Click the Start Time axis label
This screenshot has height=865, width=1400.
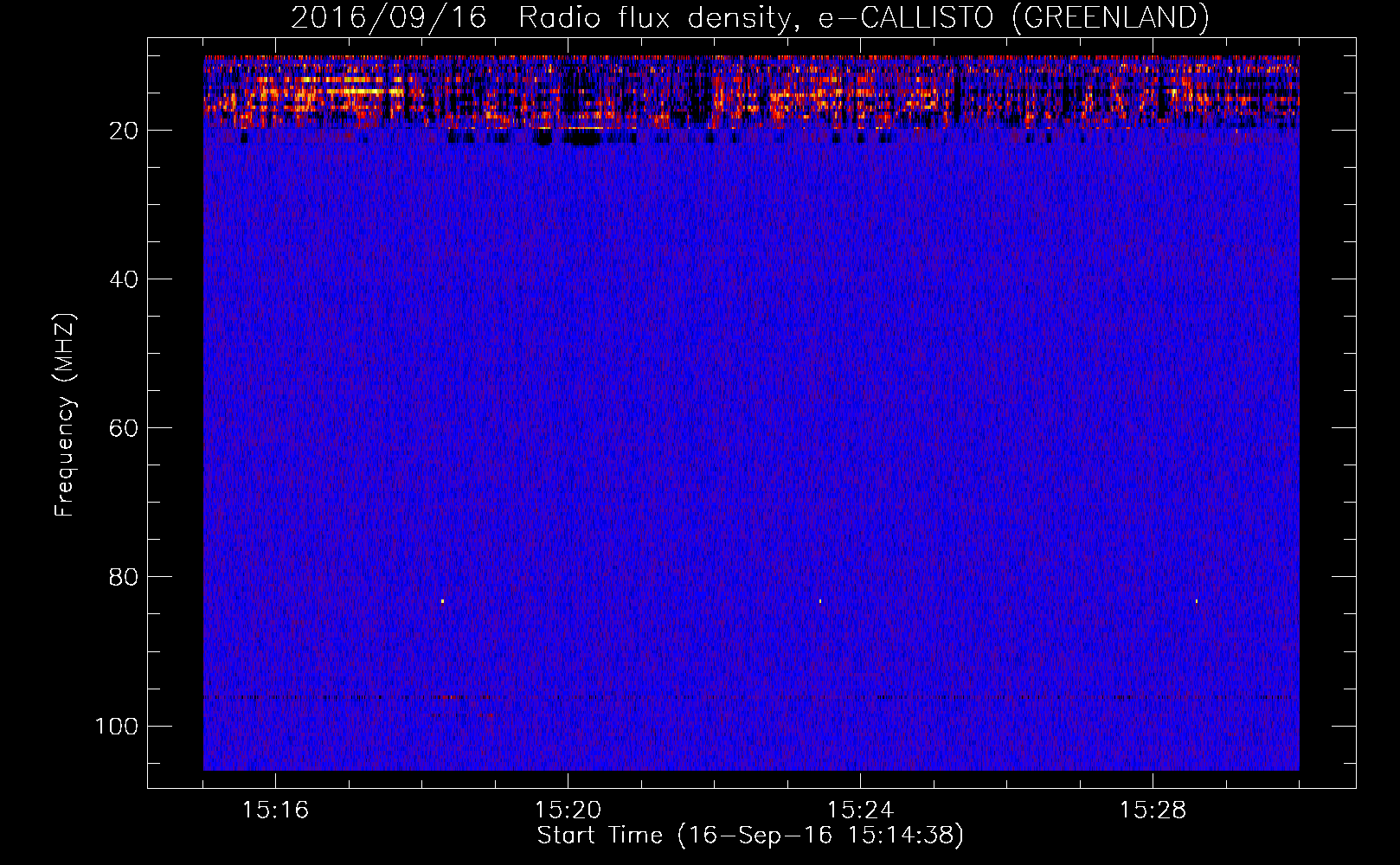pos(750,836)
